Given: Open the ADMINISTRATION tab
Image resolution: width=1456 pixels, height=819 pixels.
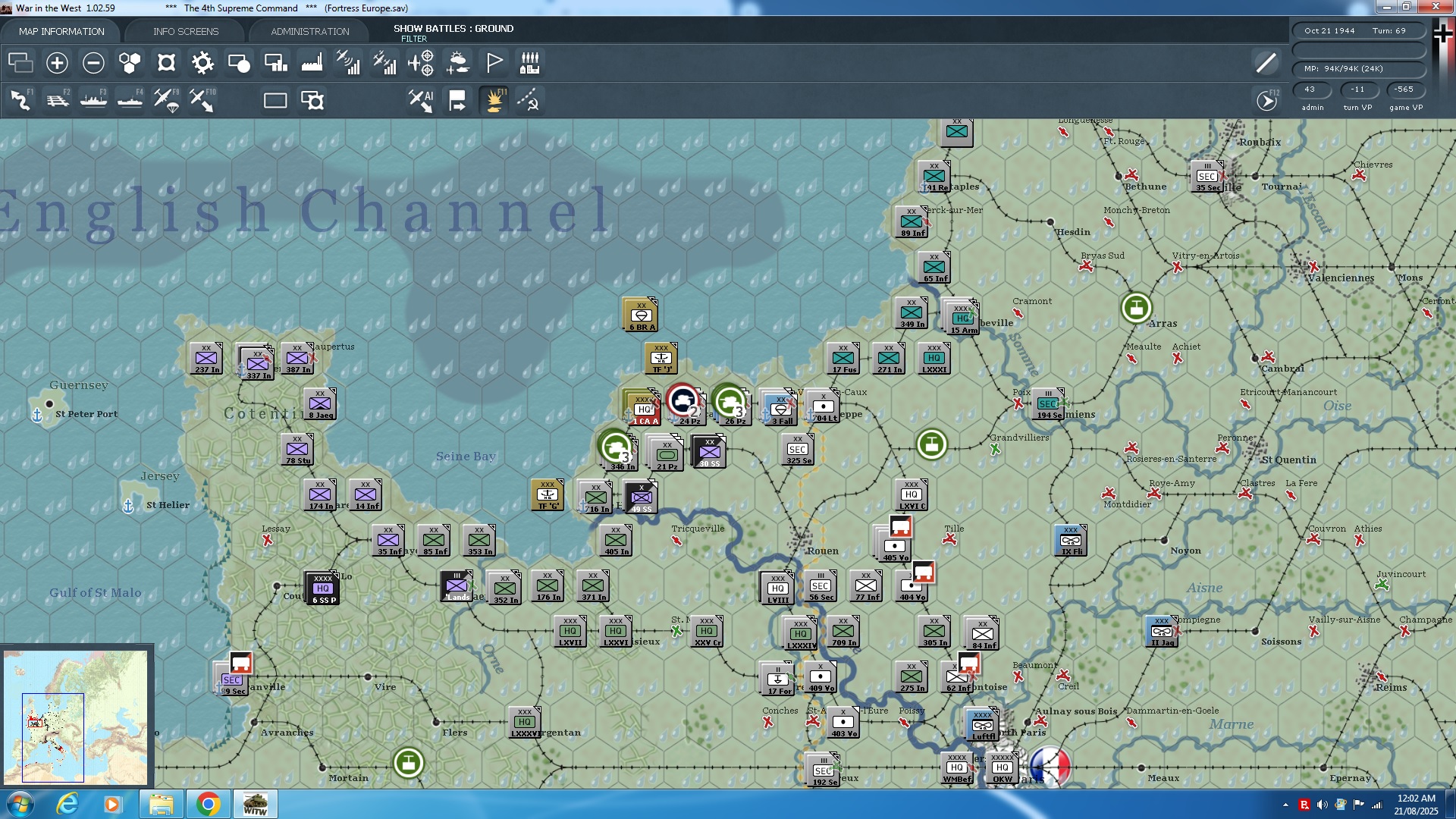Looking at the screenshot, I should point(310,31).
